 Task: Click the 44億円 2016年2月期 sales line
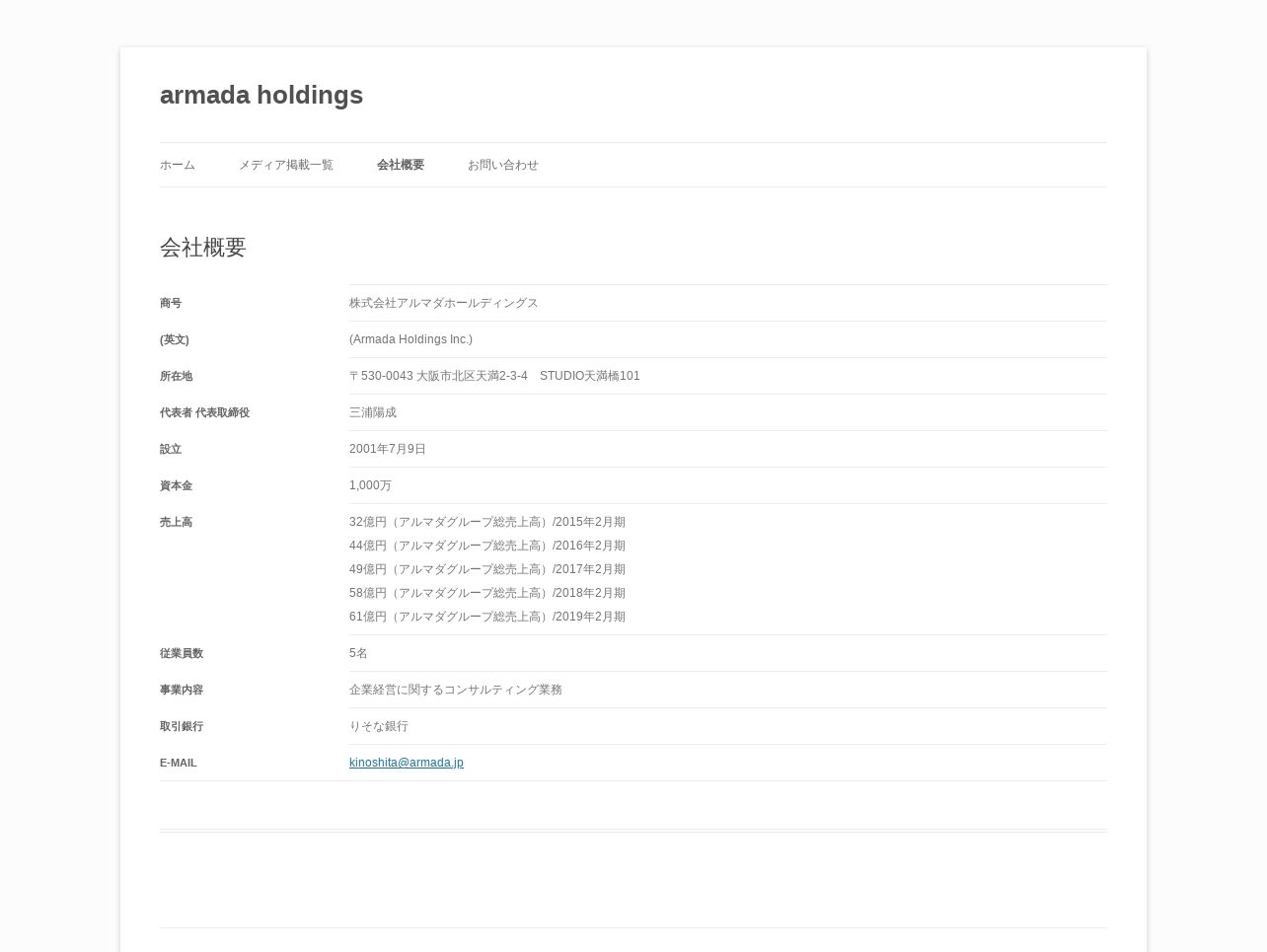[x=487, y=546]
